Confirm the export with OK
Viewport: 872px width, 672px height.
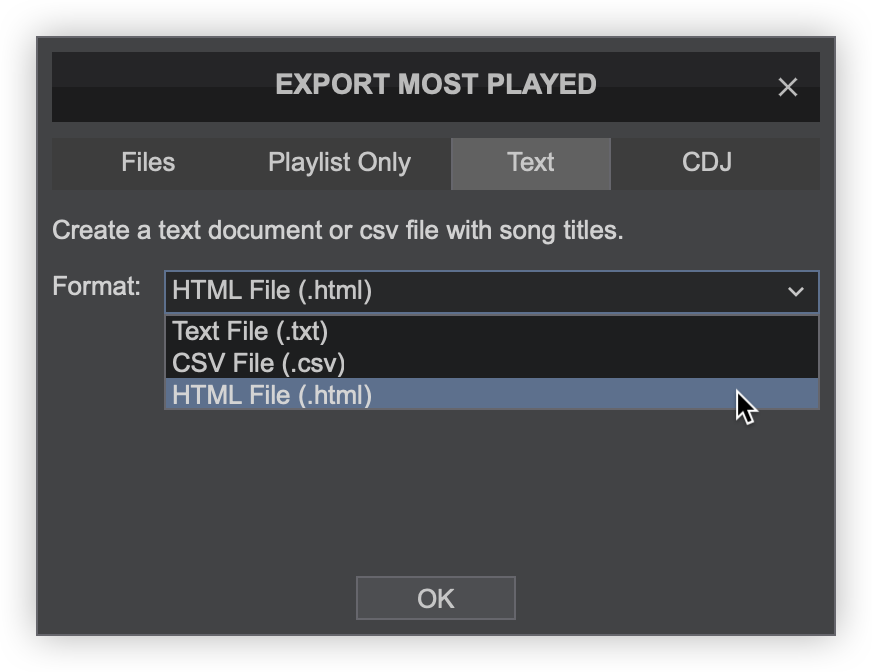[x=435, y=598]
